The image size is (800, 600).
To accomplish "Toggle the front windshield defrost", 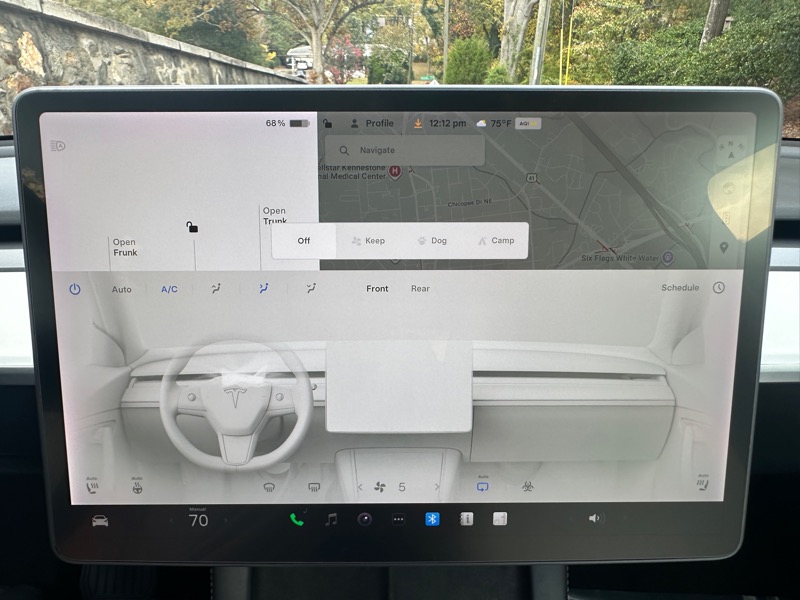I will pyautogui.click(x=270, y=488).
